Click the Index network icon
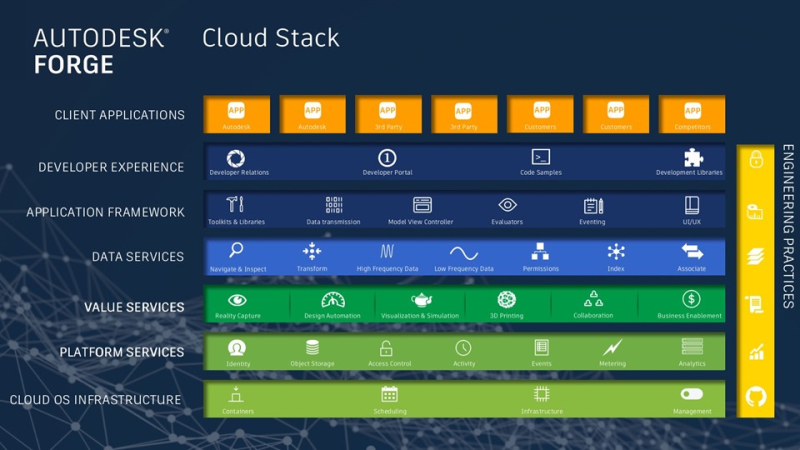 click(616, 252)
